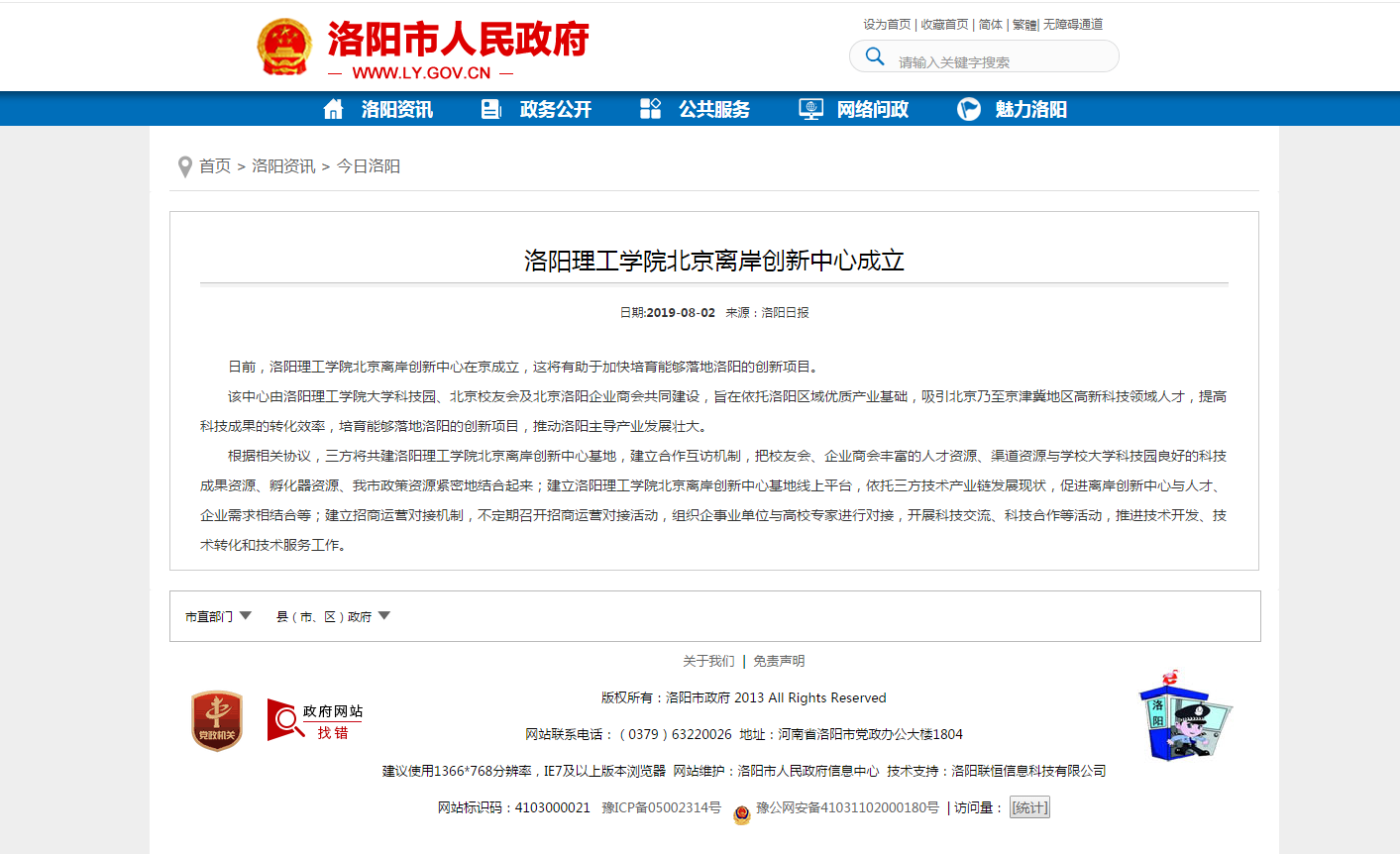Click the house icon beside 洛阳资讯
Image resolution: width=1400 pixels, height=854 pixels.
point(334,109)
